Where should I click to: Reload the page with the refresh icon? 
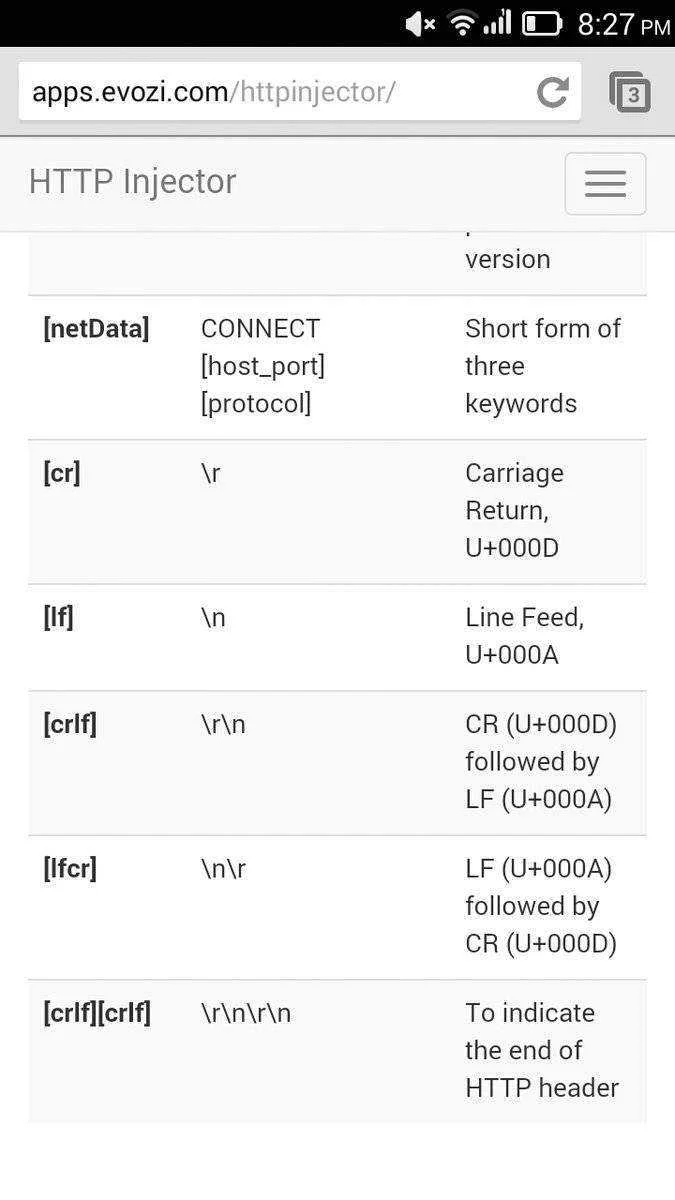[552, 92]
